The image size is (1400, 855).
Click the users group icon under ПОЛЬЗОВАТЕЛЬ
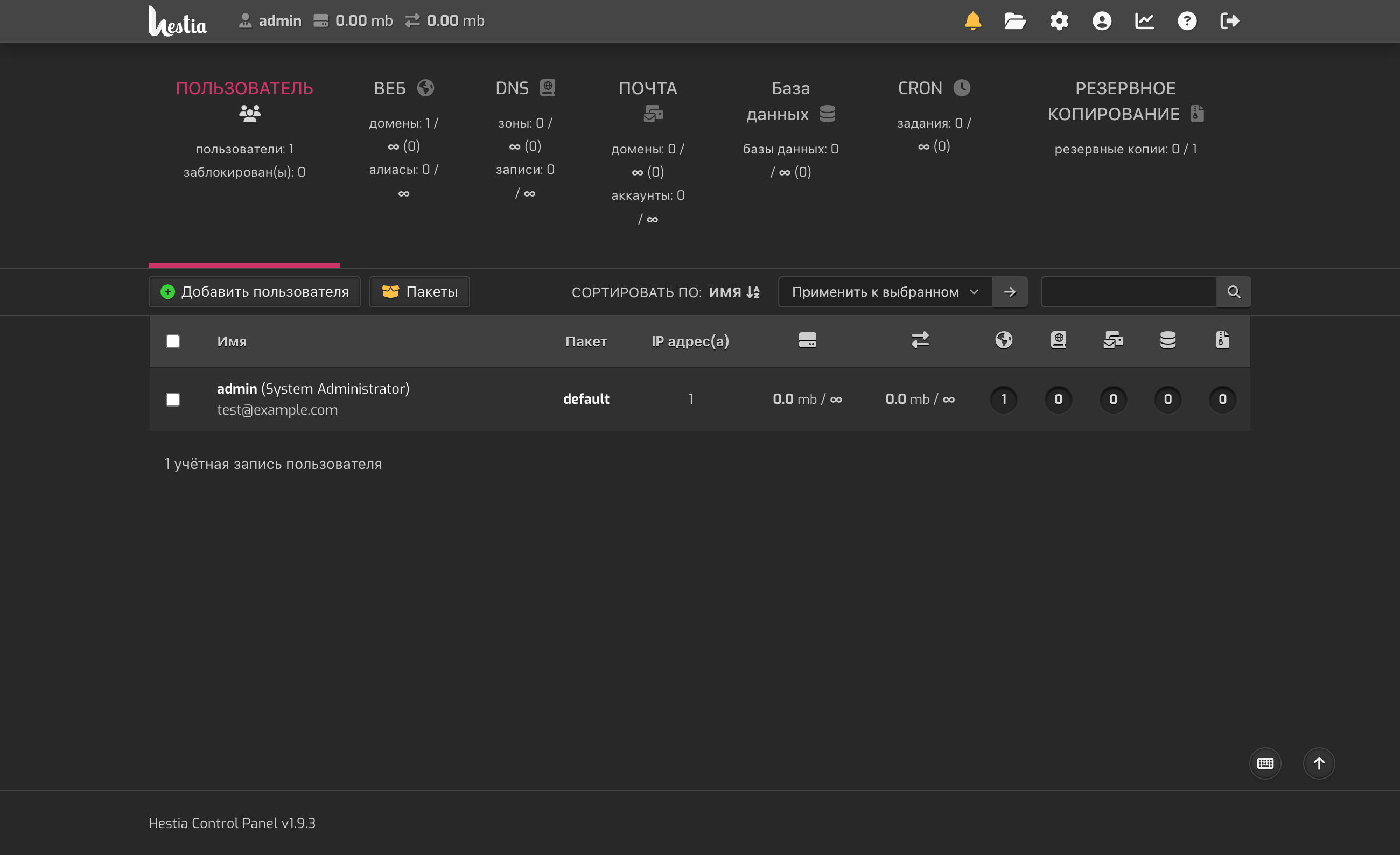pyautogui.click(x=250, y=114)
